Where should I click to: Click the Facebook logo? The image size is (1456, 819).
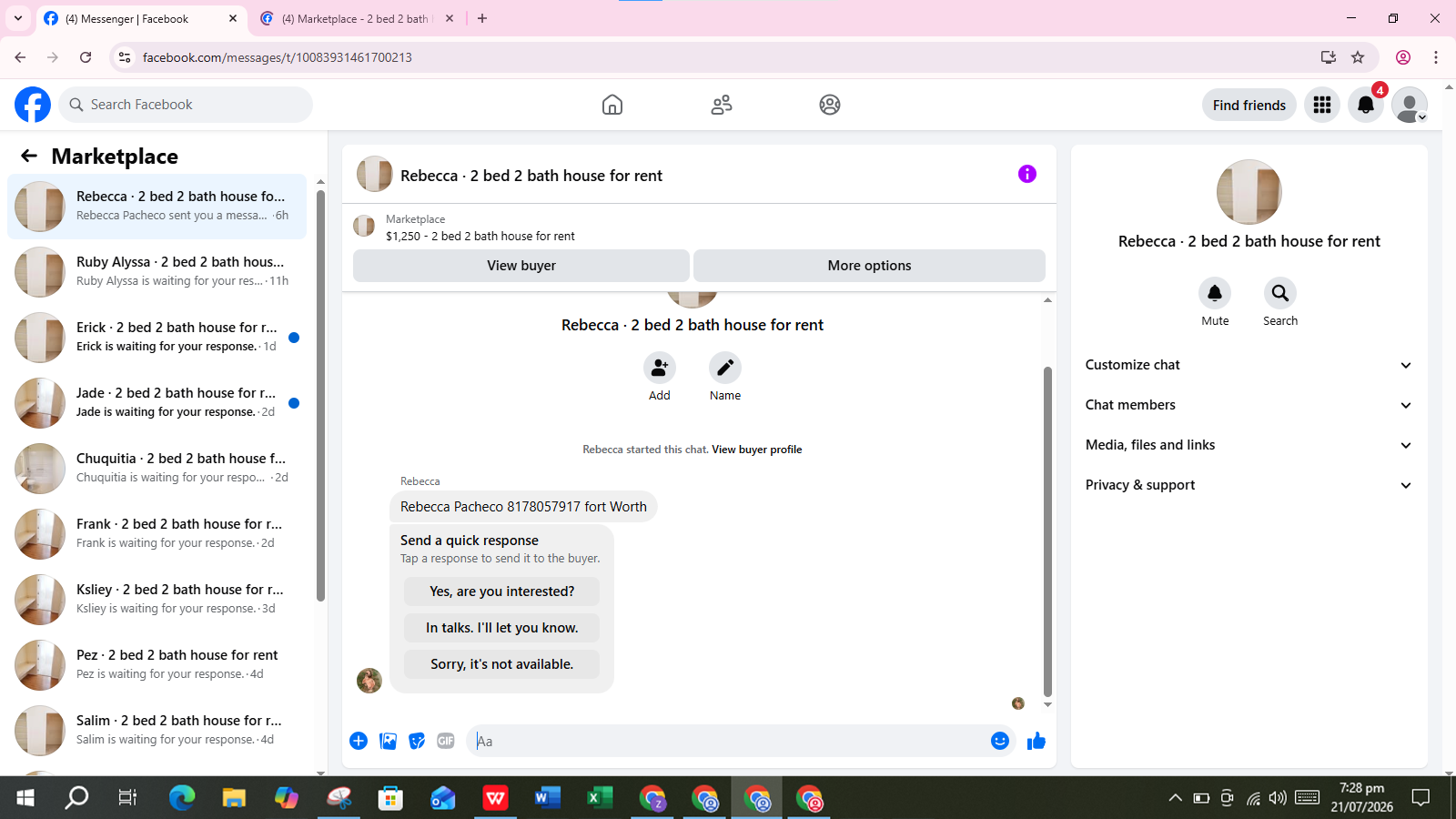pos(33,105)
